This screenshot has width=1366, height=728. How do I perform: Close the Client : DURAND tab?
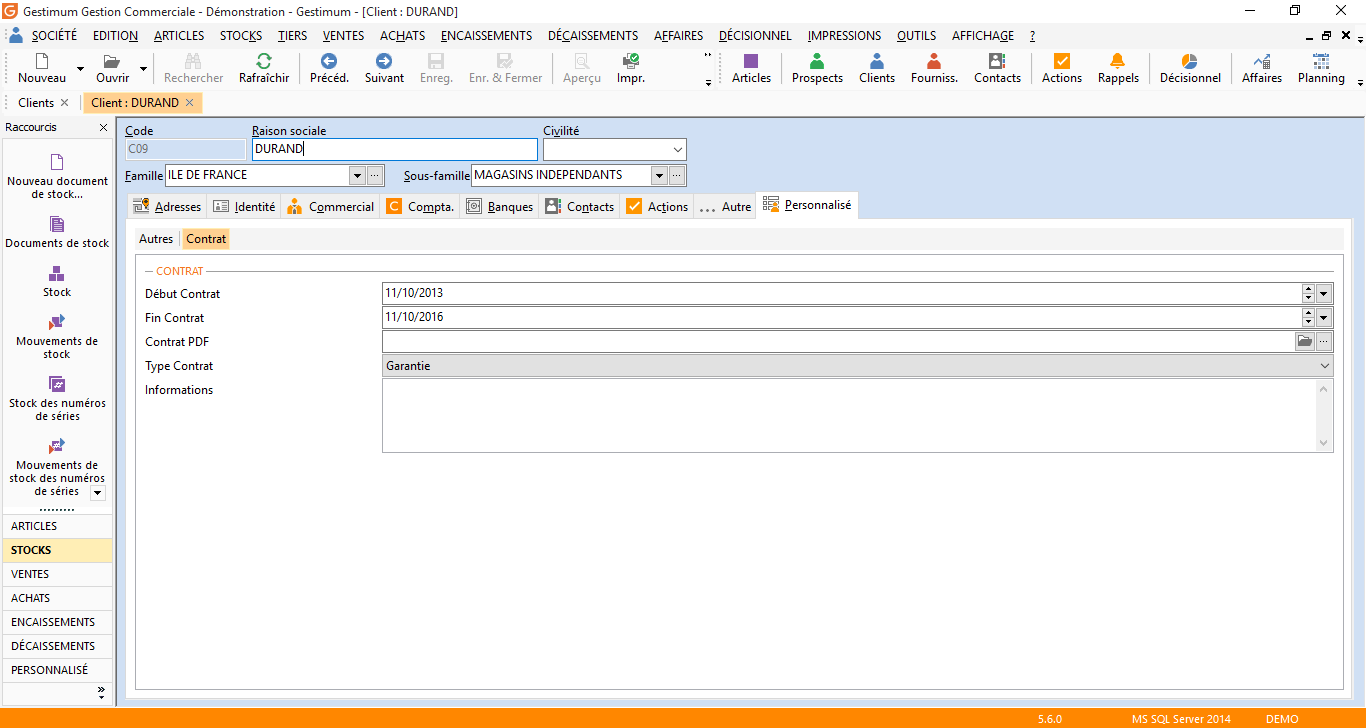point(189,103)
